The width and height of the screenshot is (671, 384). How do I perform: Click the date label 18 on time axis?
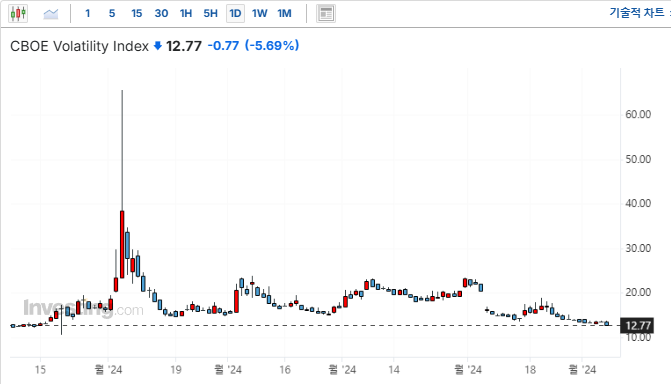pos(530,369)
